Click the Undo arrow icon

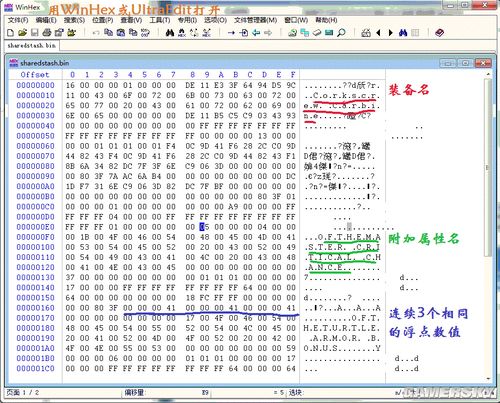(96, 33)
